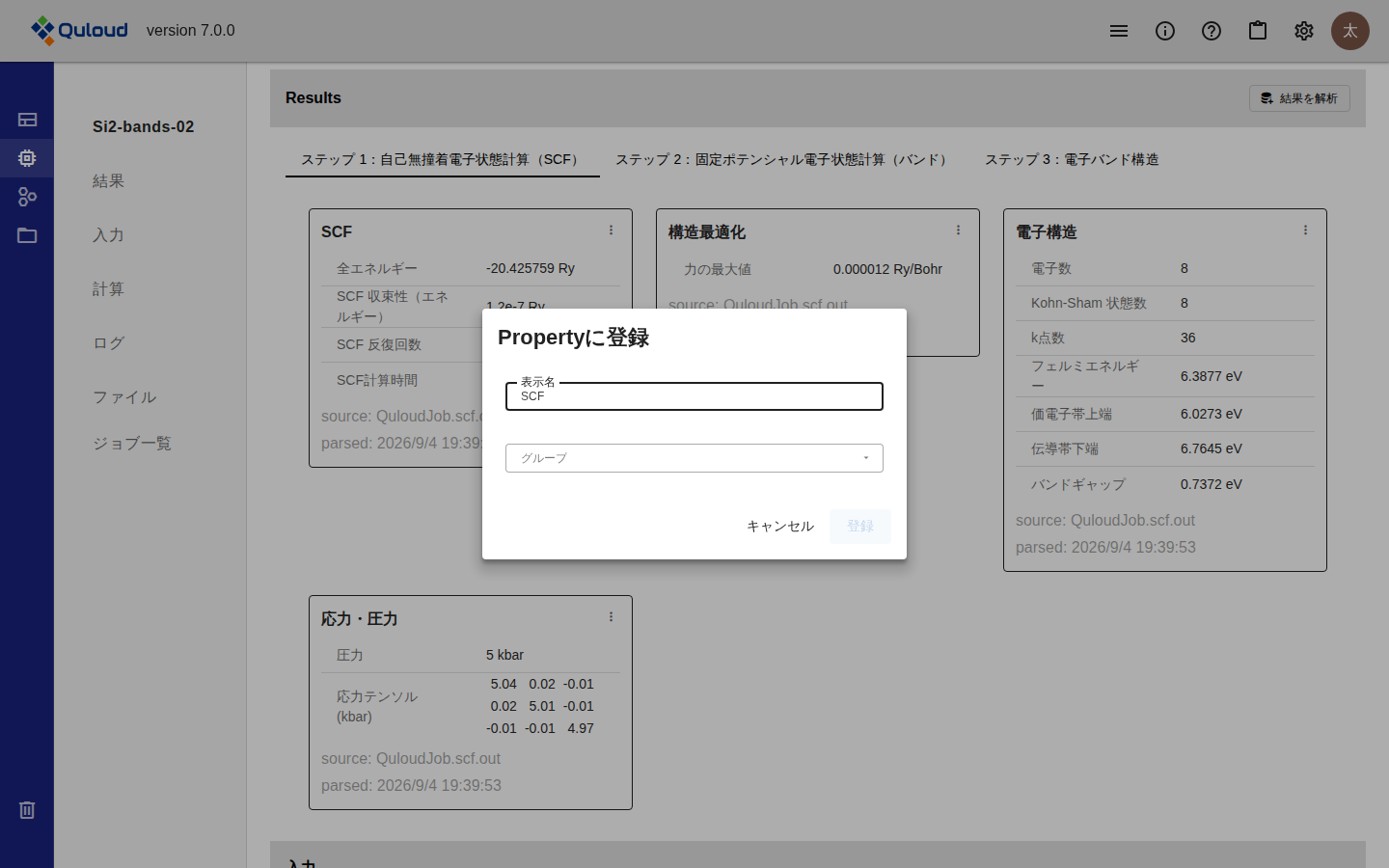The image size is (1389, 868).
Task: Click the SCF 反復回数 label
Action: [x=379, y=344]
